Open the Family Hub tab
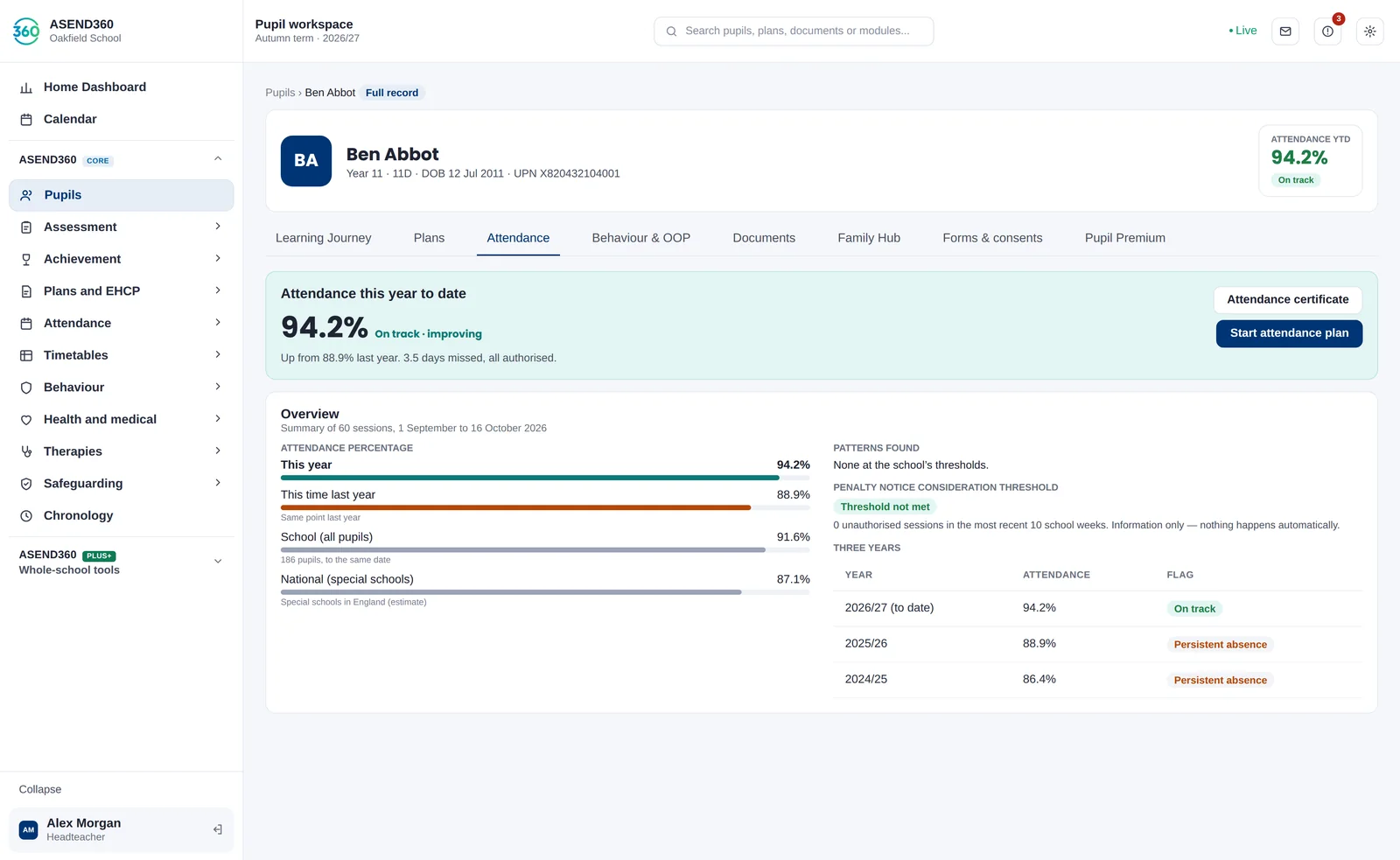 (x=869, y=238)
